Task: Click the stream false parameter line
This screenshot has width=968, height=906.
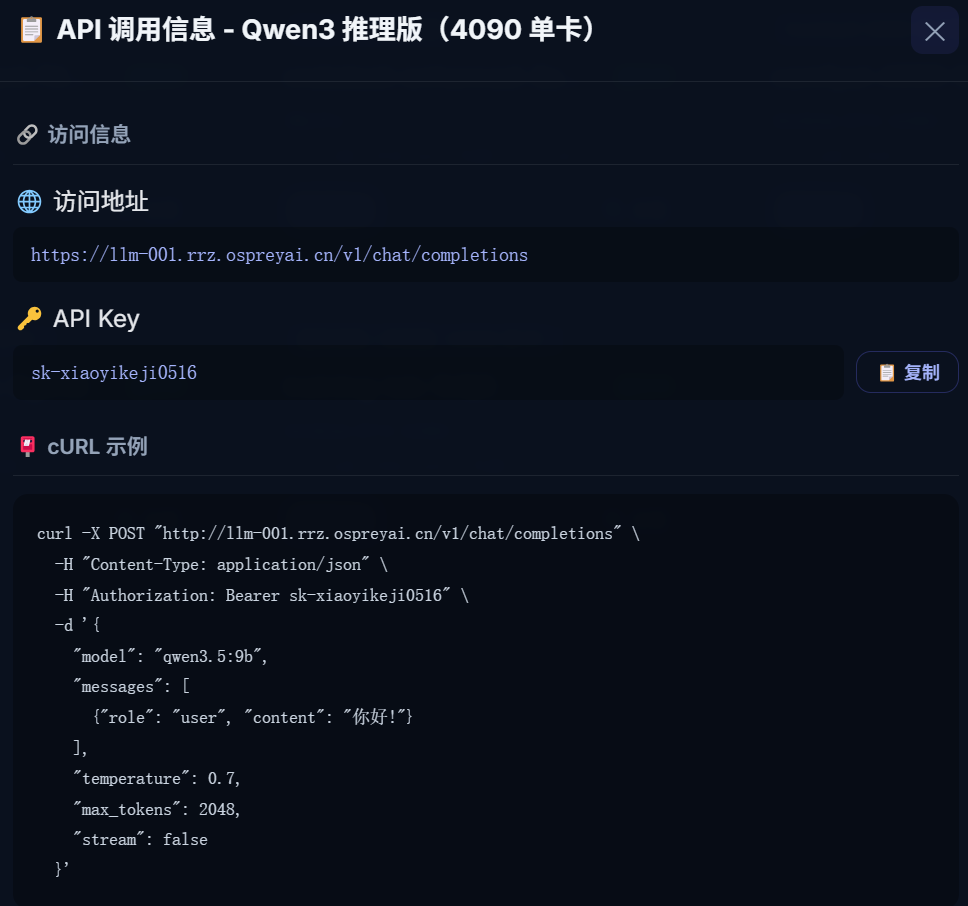Action: 140,839
